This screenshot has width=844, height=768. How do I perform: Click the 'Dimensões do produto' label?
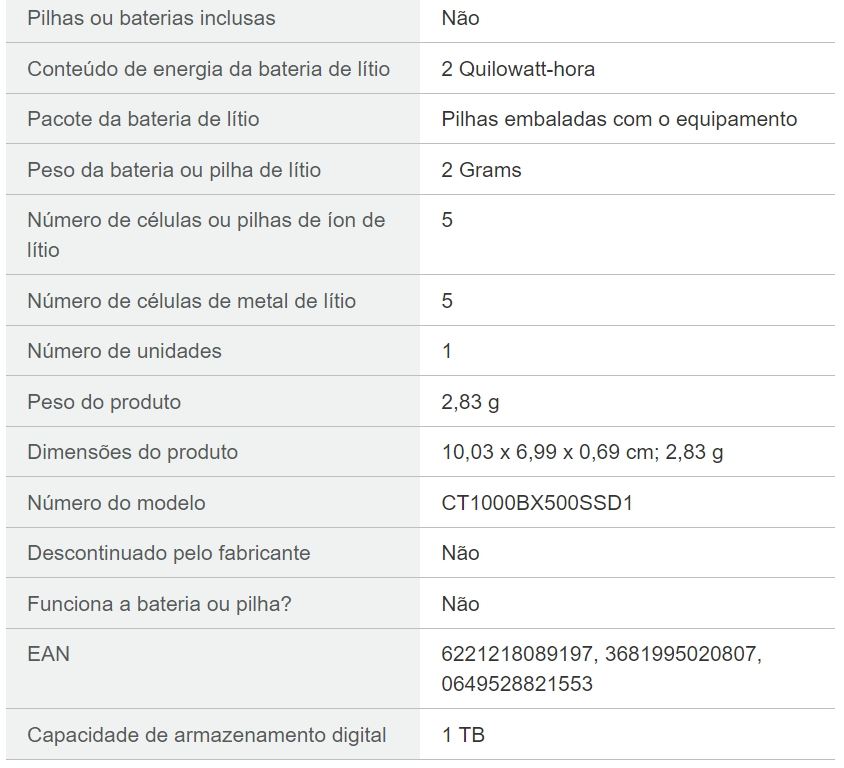pos(132,452)
